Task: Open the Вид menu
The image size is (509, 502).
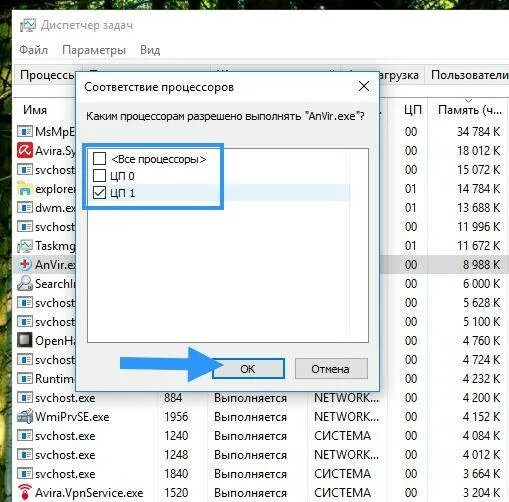Action: point(150,50)
